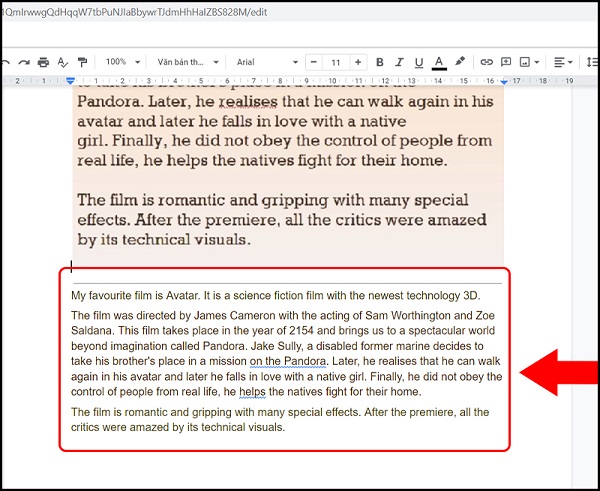
Task: Print the document with printer icon
Action: coord(43,62)
